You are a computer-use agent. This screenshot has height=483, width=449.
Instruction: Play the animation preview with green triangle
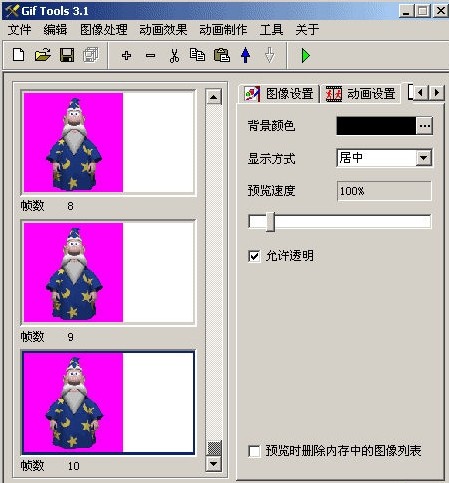pyautogui.click(x=305, y=55)
